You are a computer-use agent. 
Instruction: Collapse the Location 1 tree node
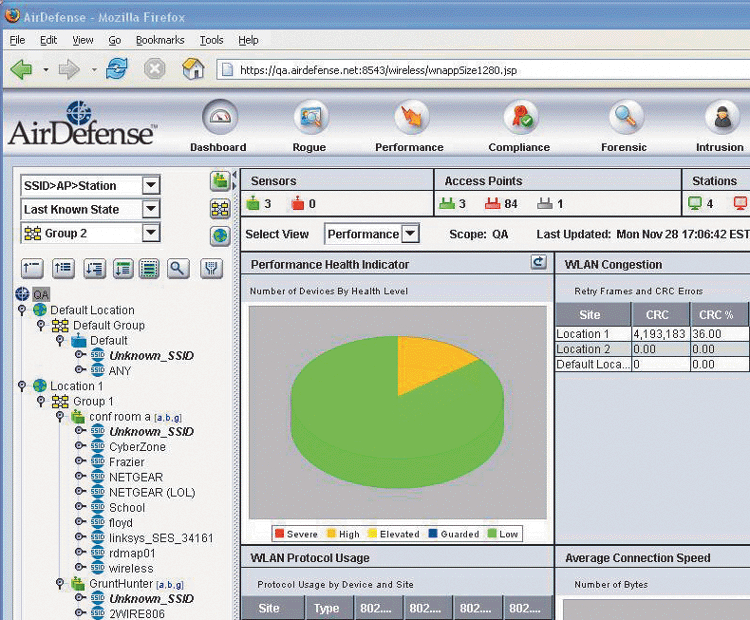tap(22, 386)
